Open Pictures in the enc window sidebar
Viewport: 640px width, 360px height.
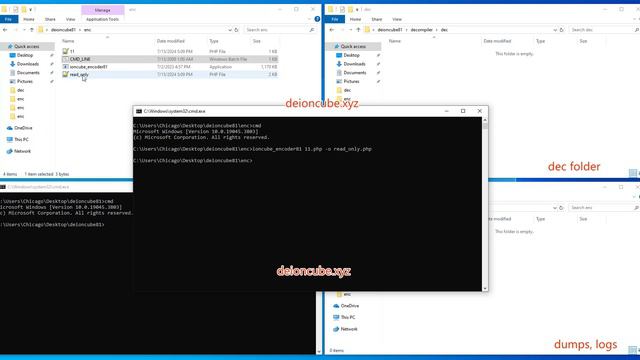point(25,82)
